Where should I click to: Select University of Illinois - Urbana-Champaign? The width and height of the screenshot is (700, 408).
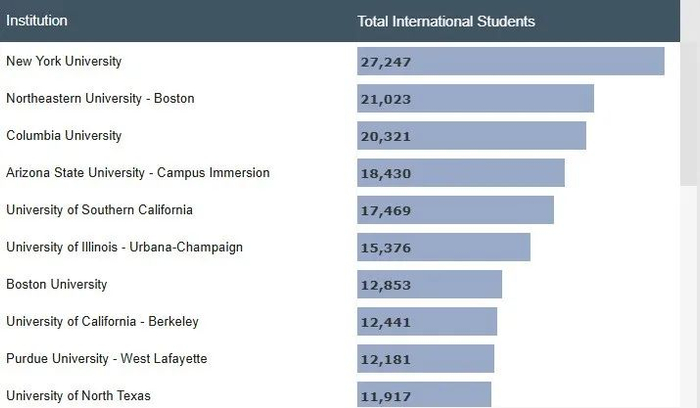tap(124, 247)
